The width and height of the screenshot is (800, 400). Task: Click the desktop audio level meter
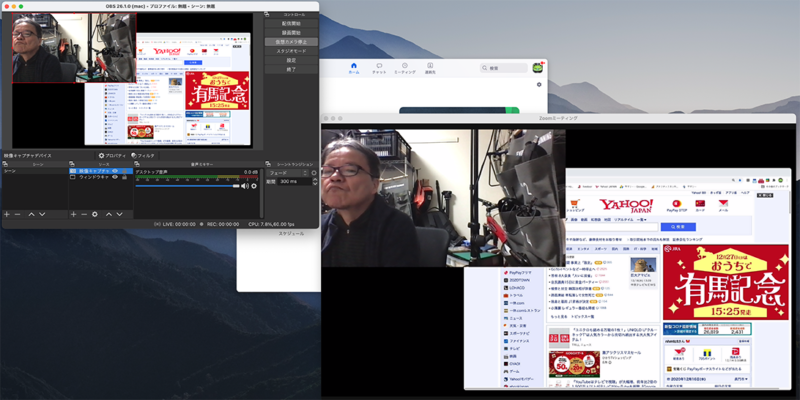pyautogui.click(x=196, y=177)
